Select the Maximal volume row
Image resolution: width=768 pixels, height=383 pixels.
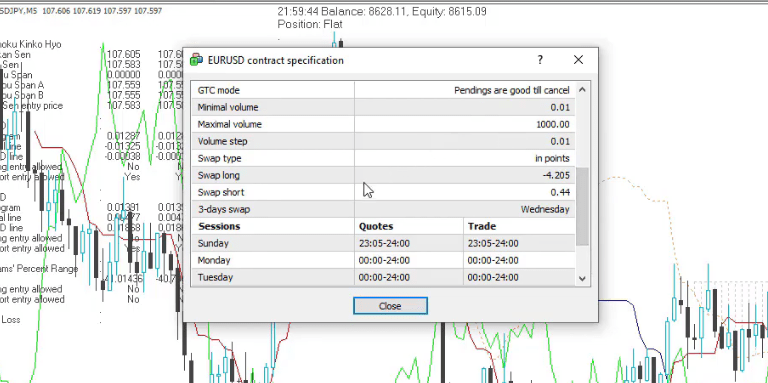(x=383, y=124)
